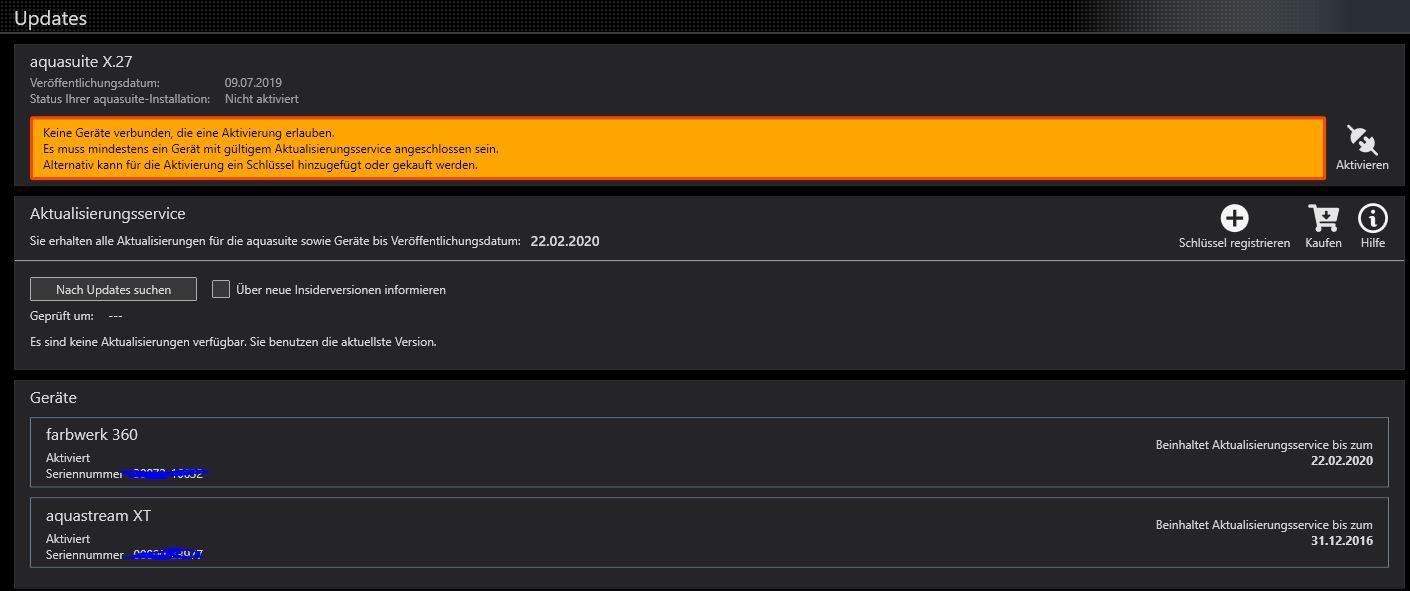Image resolution: width=1410 pixels, height=591 pixels.
Task: Click the orange activation warning message
Action: point(678,148)
